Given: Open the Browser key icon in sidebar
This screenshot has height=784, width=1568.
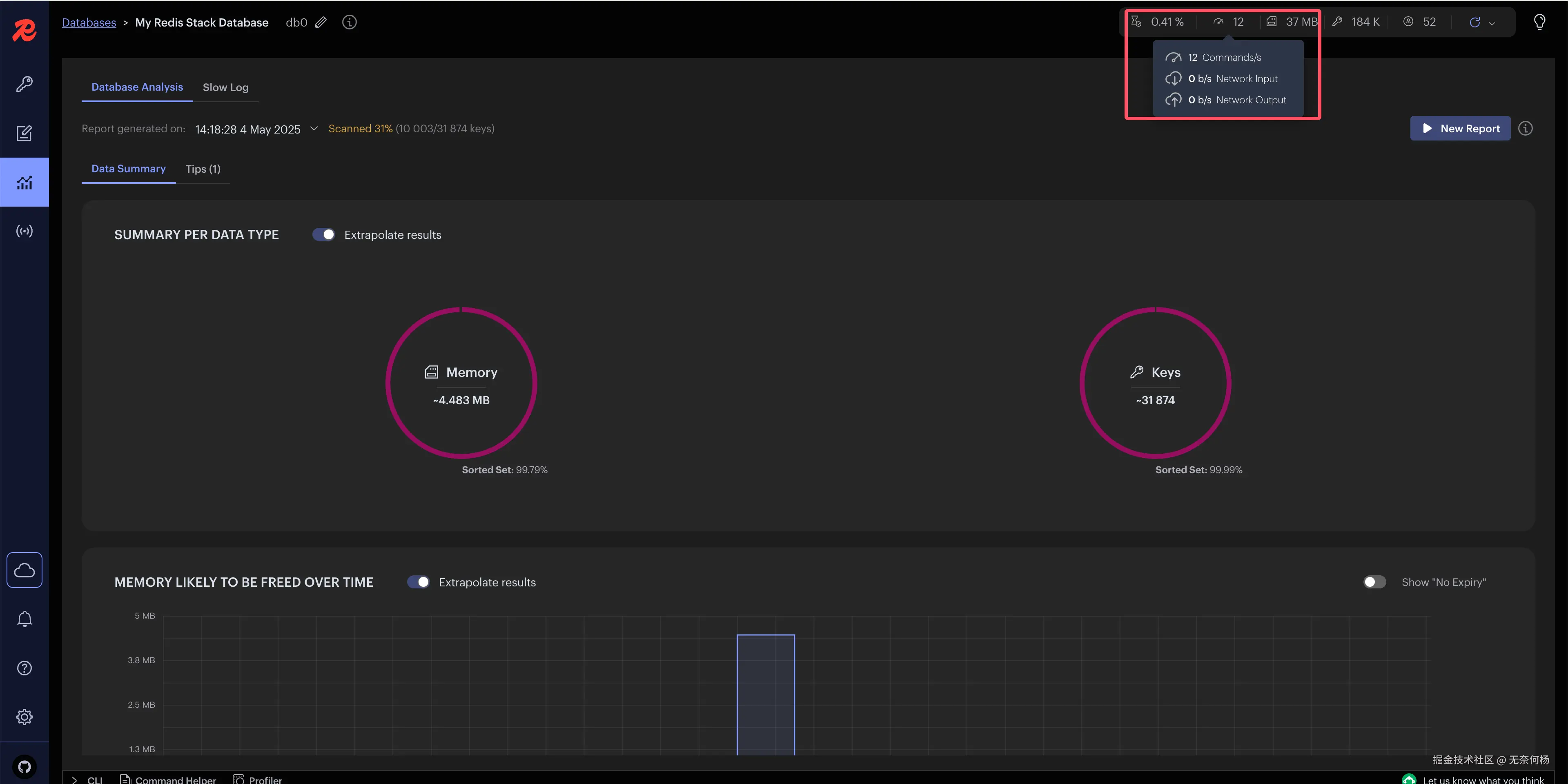Looking at the screenshot, I should (24, 83).
